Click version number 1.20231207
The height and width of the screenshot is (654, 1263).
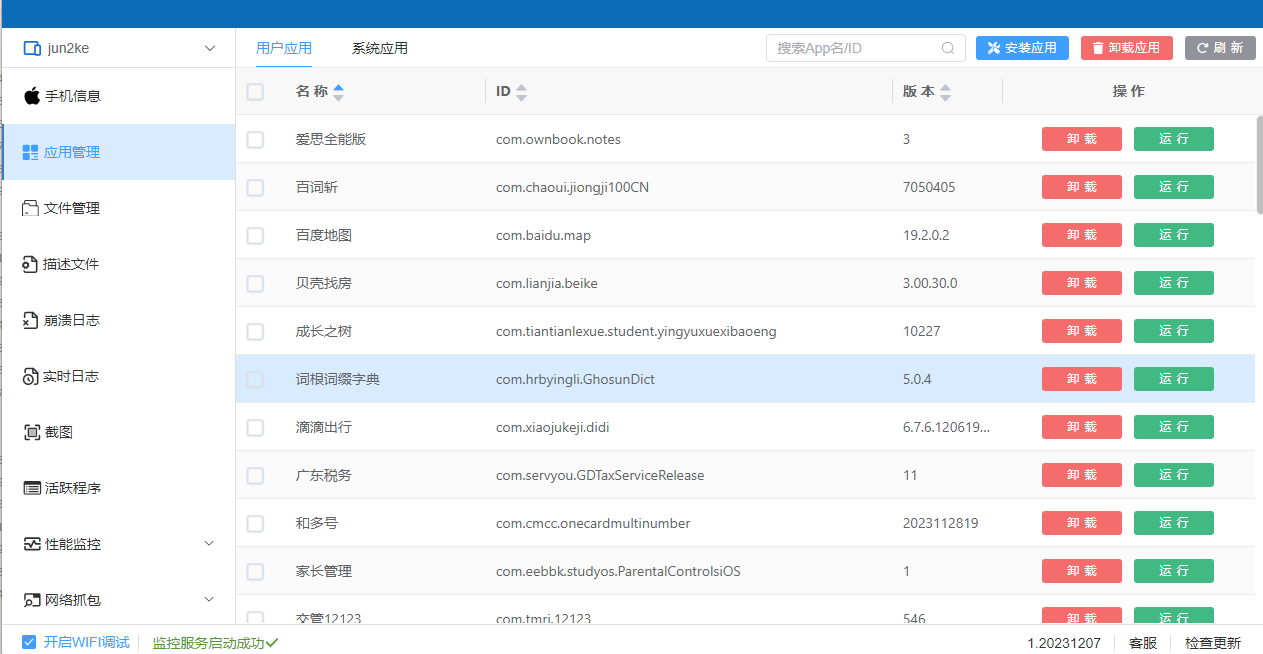coord(1064,643)
